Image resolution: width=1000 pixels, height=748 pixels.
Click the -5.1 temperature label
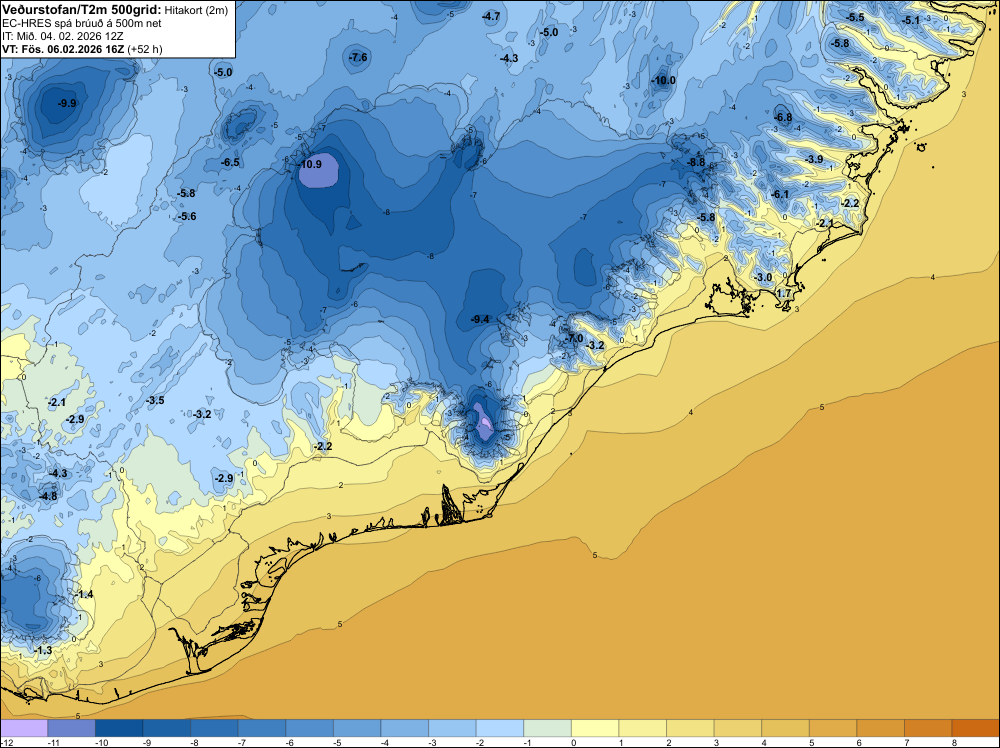click(911, 20)
